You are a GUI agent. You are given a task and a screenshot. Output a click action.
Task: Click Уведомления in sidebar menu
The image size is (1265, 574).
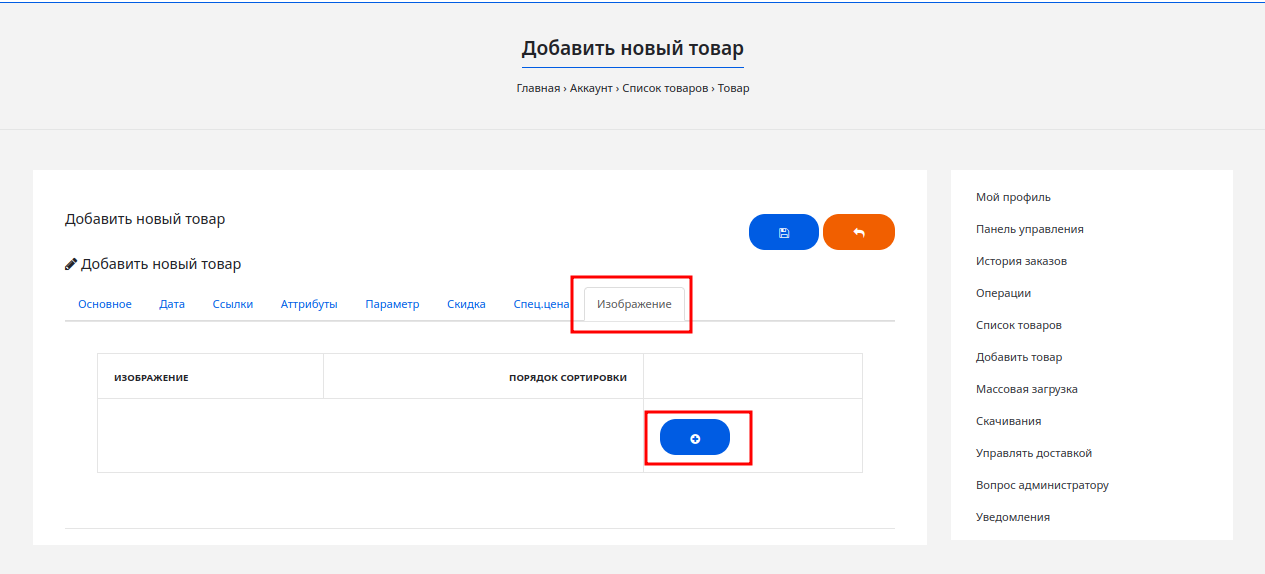(1012, 517)
